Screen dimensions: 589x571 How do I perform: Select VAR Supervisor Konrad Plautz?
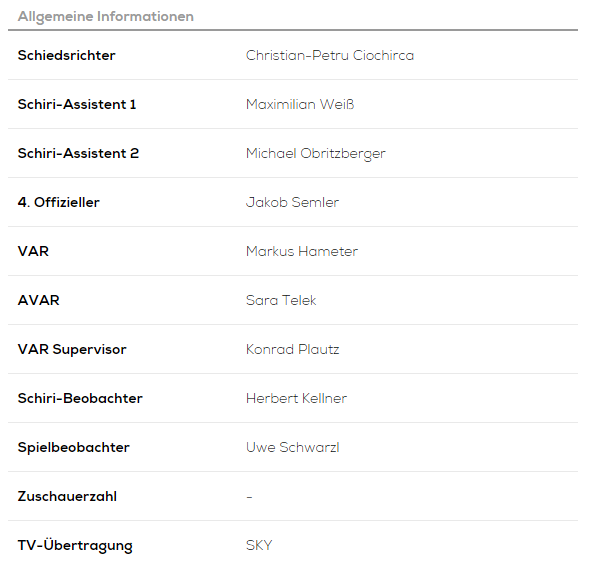(x=292, y=349)
